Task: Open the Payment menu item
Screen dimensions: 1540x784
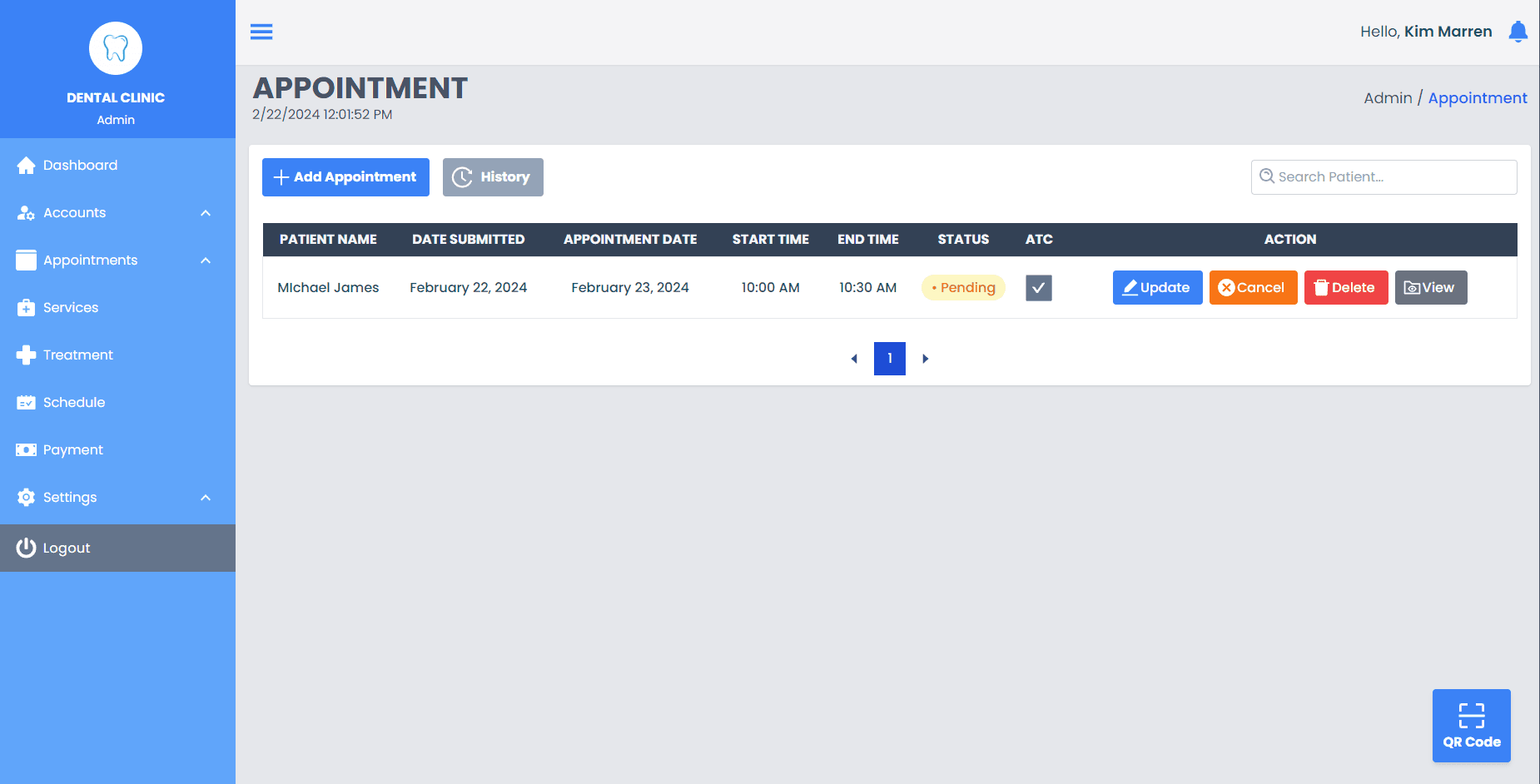Action: pyautogui.click(x=117, y=450)
